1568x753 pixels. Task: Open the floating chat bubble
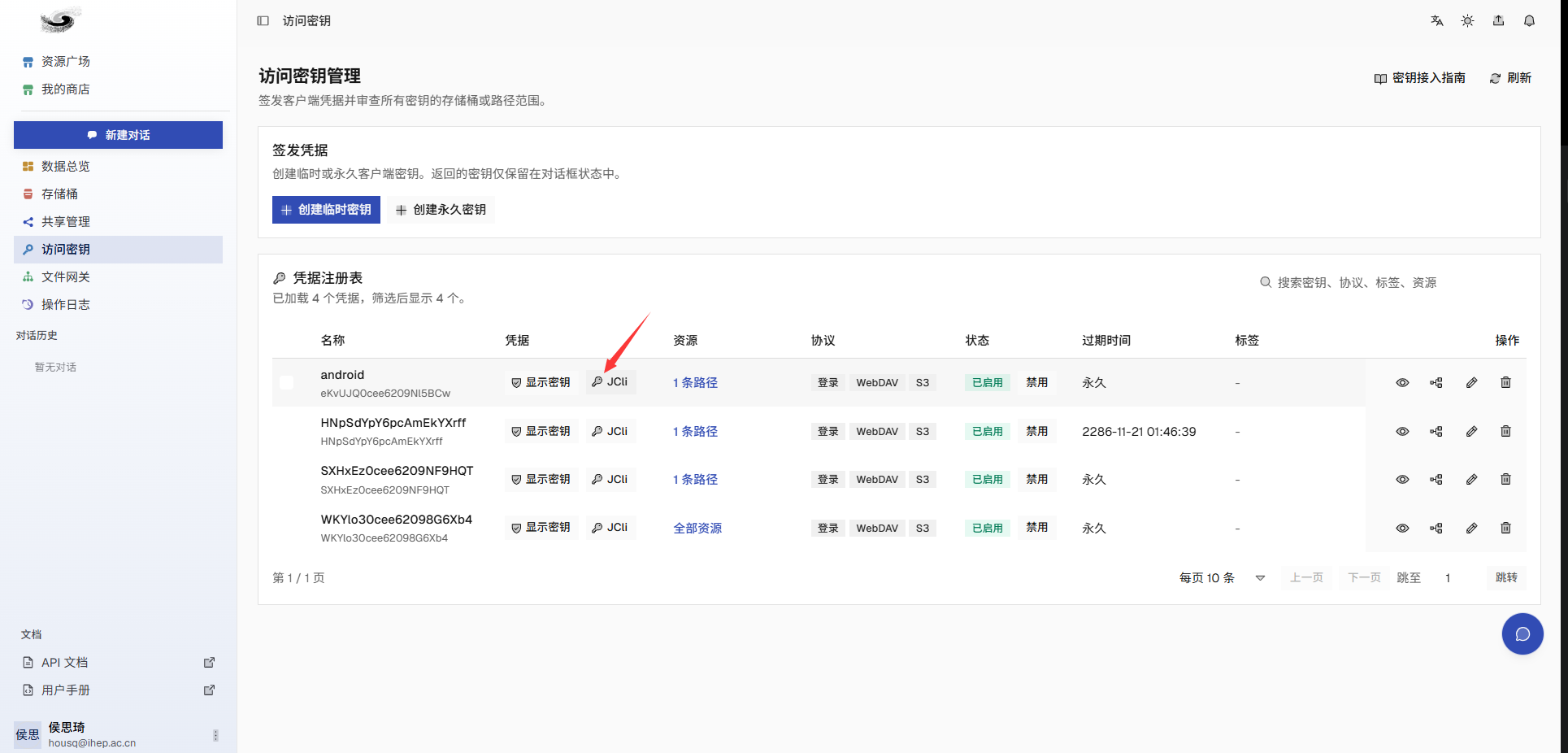coord(1522,634)
